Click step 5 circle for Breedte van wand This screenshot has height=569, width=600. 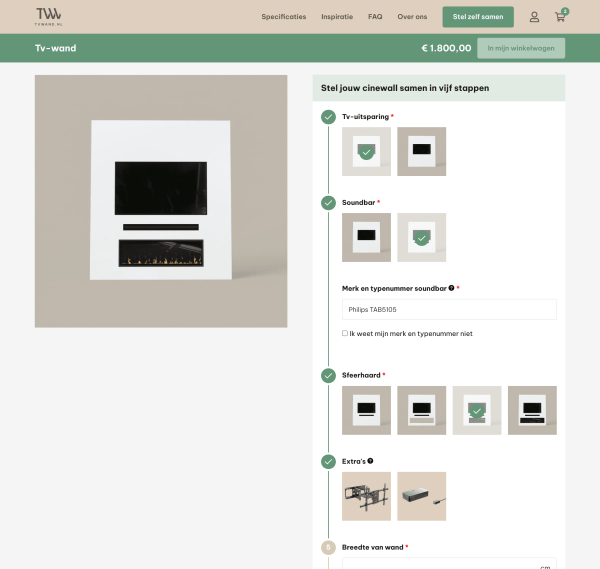tap(328, 548)
